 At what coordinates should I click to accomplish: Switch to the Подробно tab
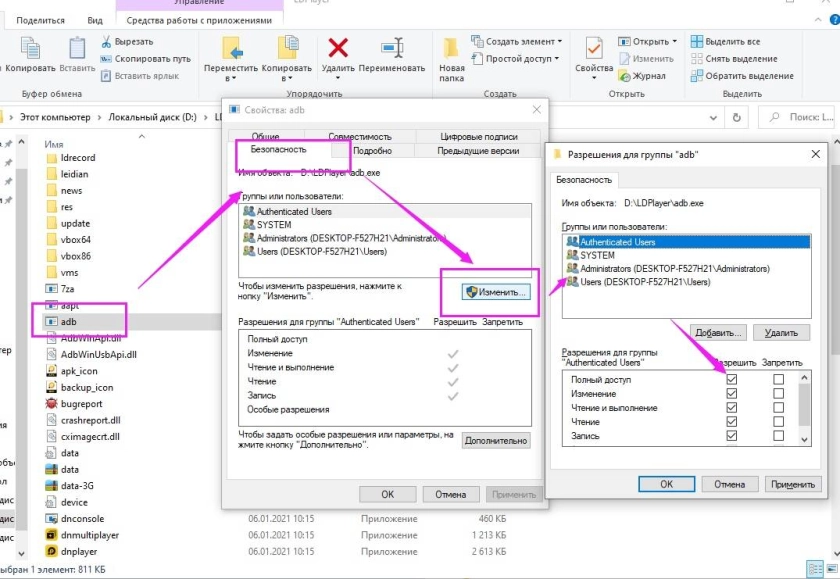coord(372,151)
